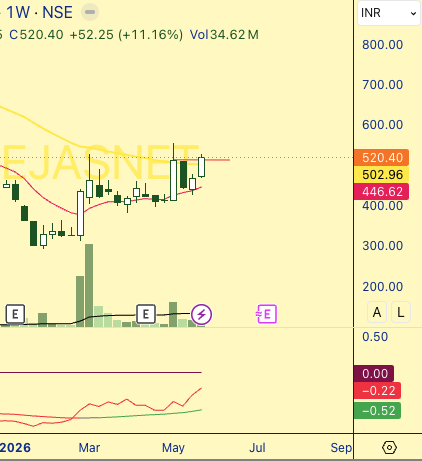Click the 2026 year label on time axis
Image resolution: width=422 pixels, height=461 pixels.
click(x=15, y=448)
